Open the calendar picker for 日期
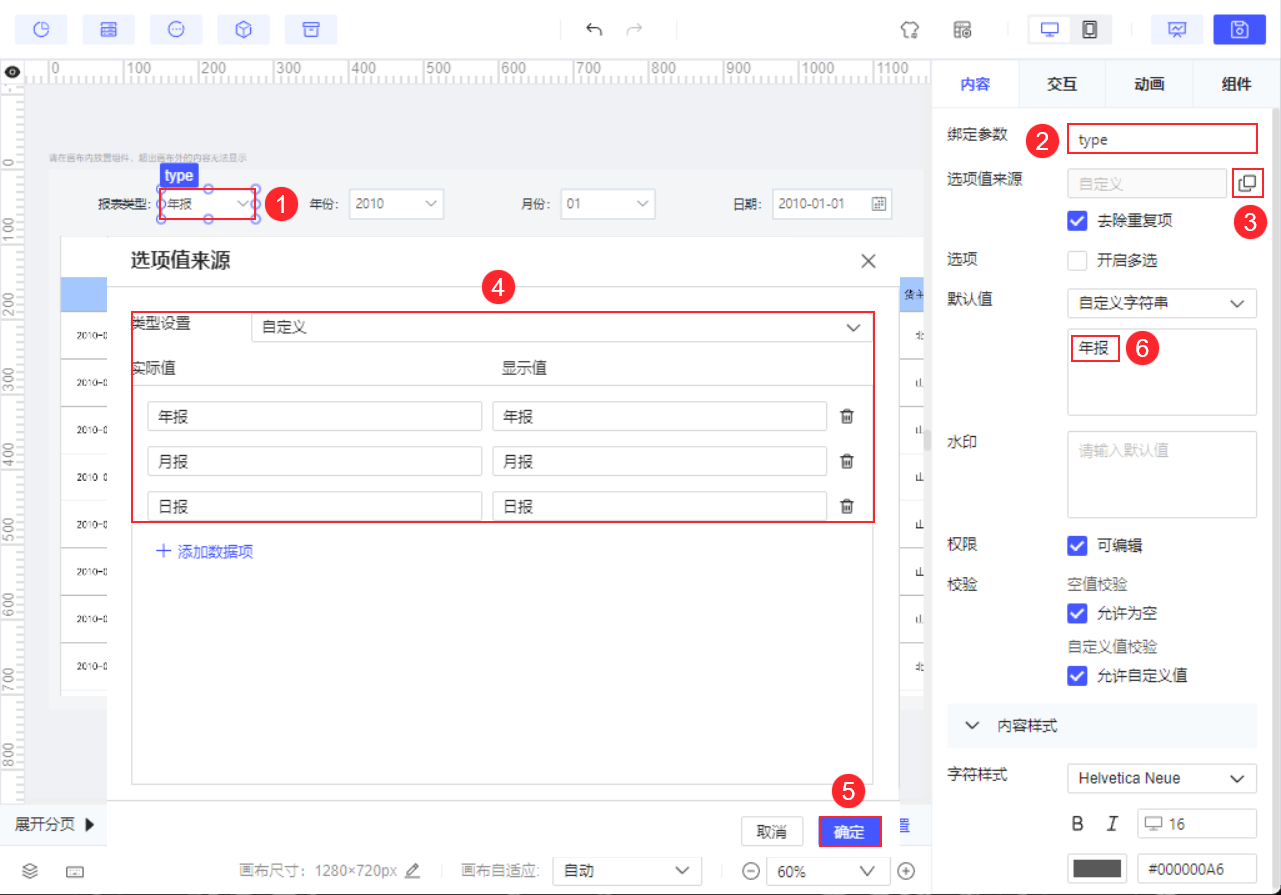The height and width of the screenshot is (895, 1281). [879, 204]
